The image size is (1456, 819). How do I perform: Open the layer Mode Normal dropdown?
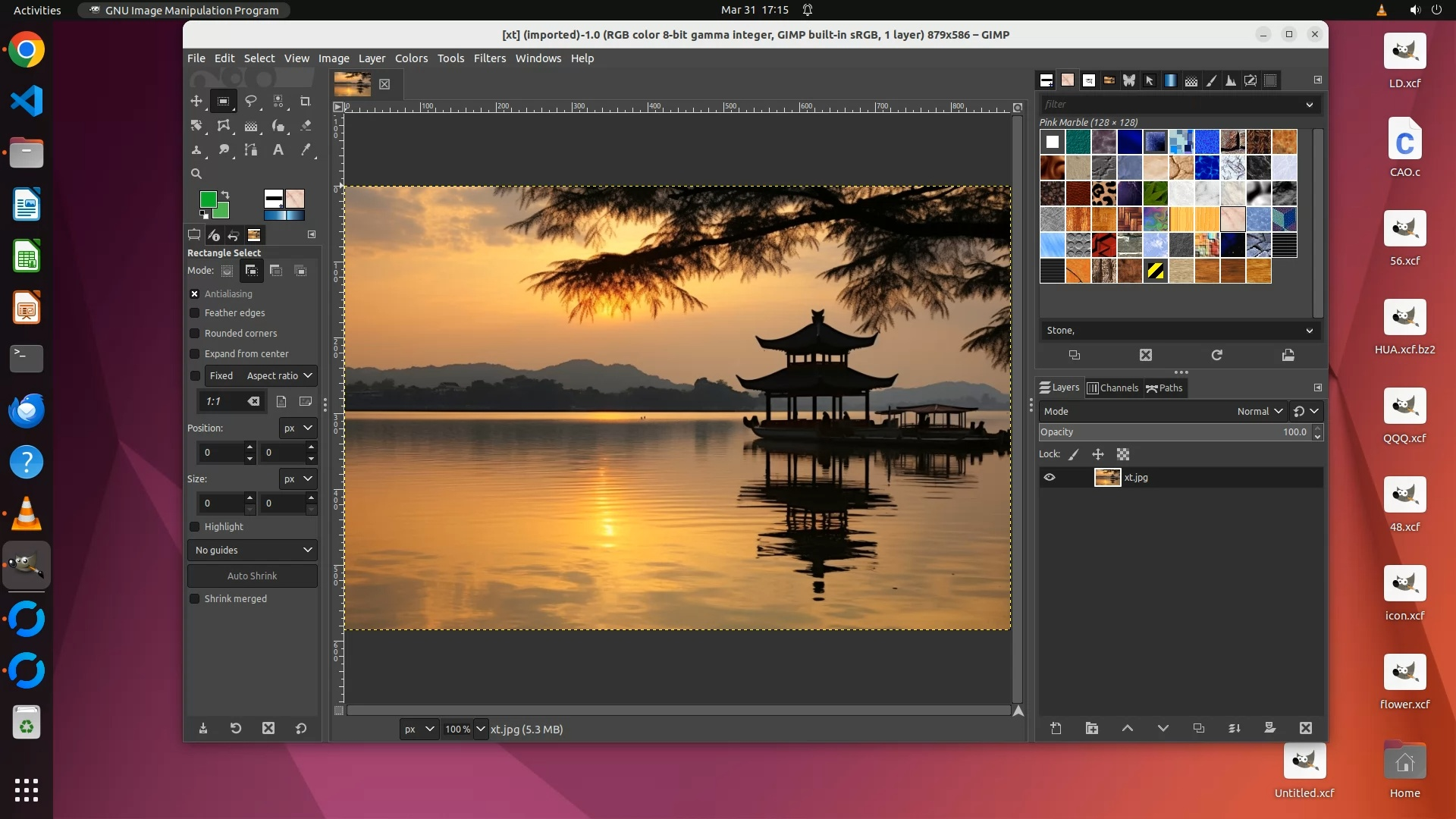click(x=1259, y=412)
